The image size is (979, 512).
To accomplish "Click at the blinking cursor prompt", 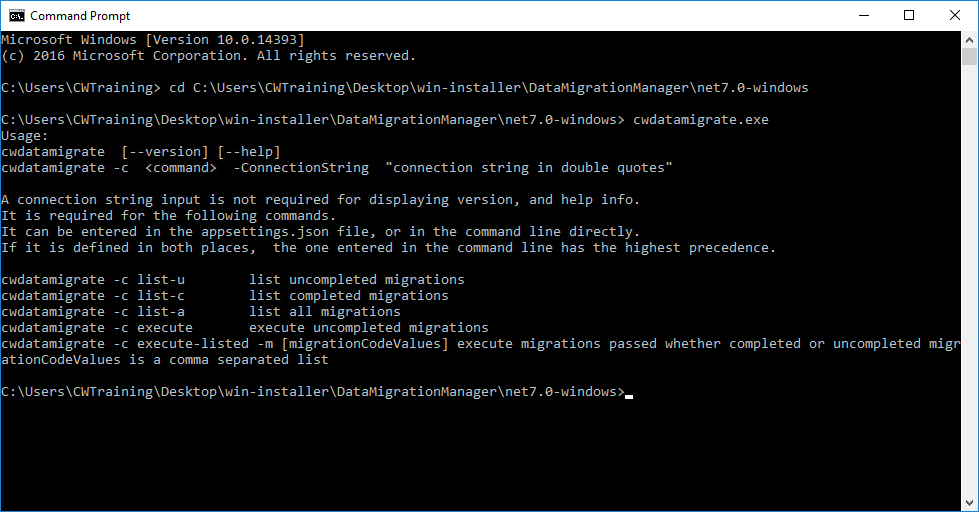I will point(629,394).
